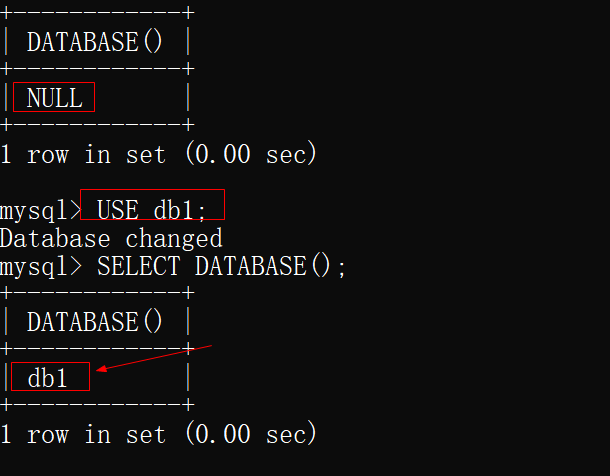The width and height of the screenshot is (610, 476).
Task: Click the db1 result value
Action: (47, 378)
